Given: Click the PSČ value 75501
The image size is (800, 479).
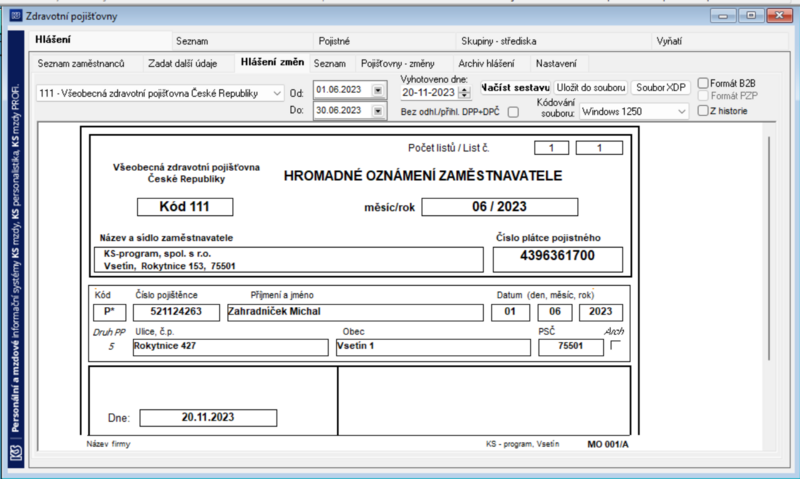Looking at the screenshot, I should coord(570,346).
